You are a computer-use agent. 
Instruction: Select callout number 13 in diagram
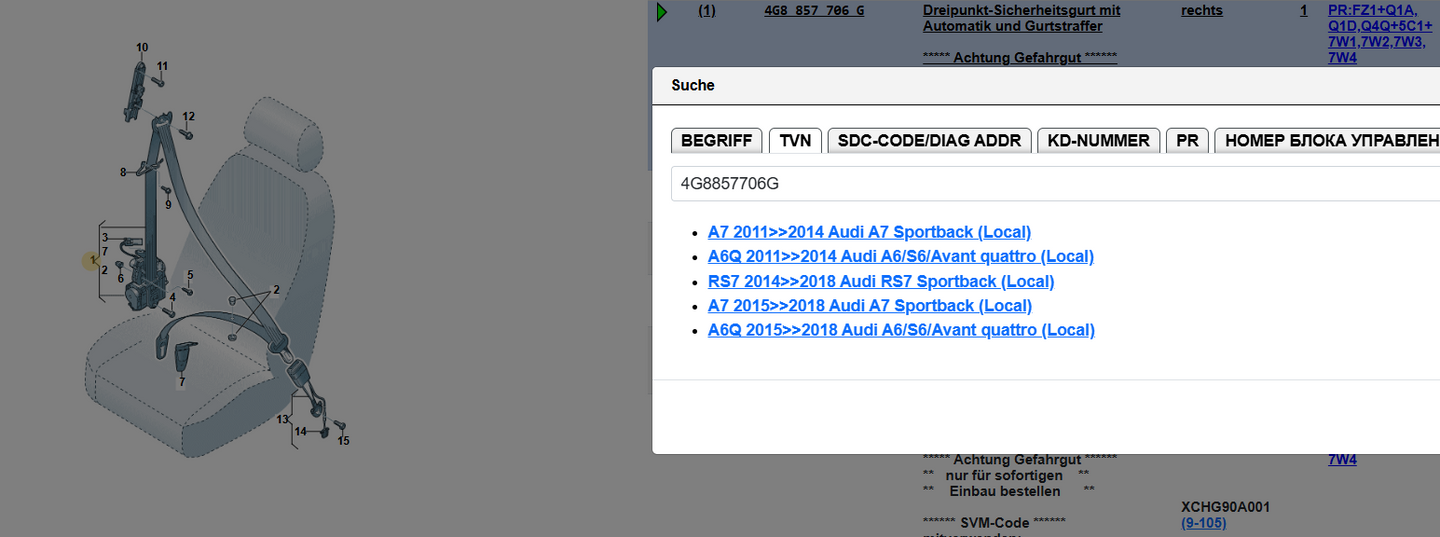283,419
